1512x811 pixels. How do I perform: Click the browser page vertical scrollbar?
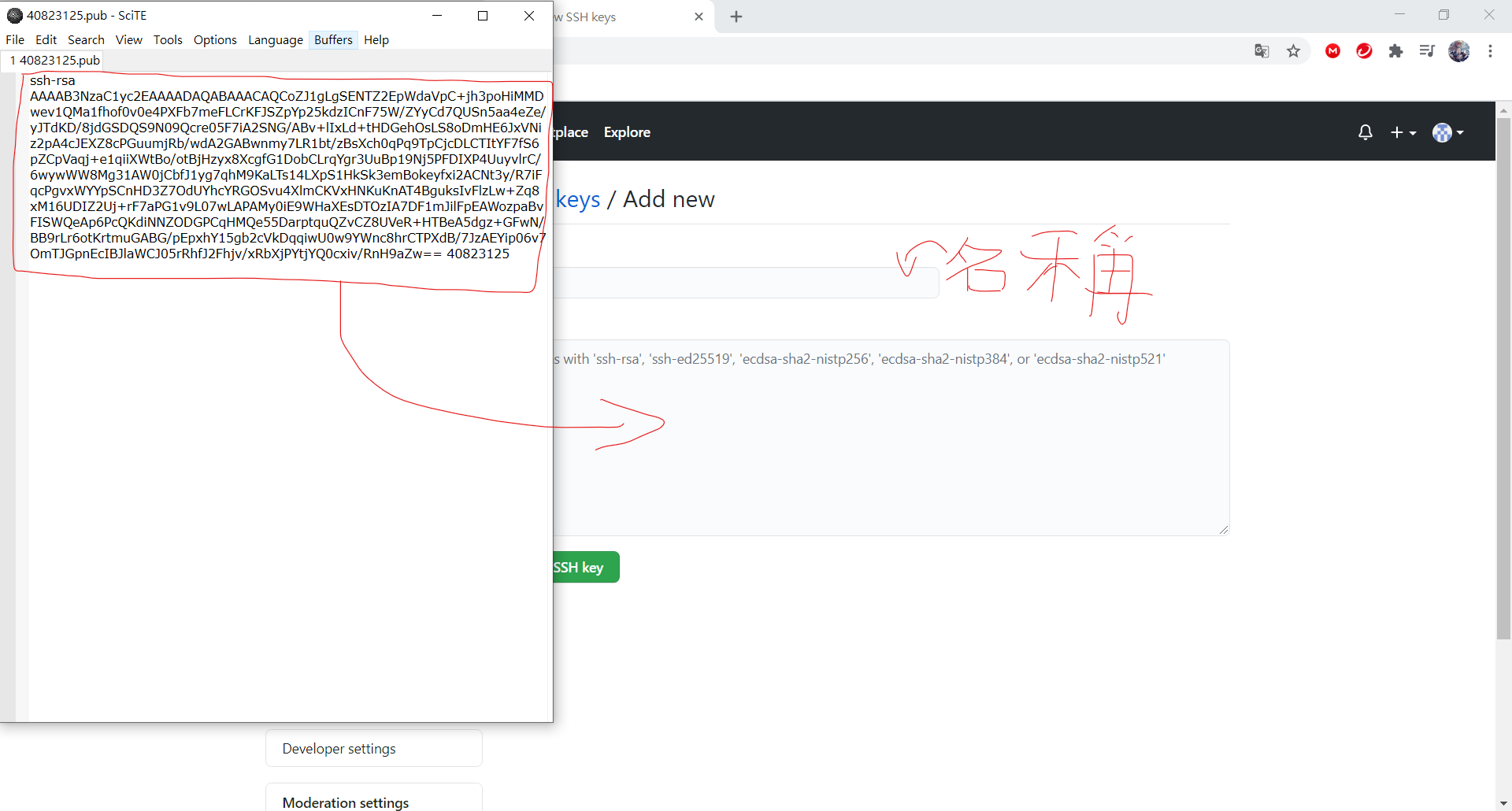coord(1503,378)
